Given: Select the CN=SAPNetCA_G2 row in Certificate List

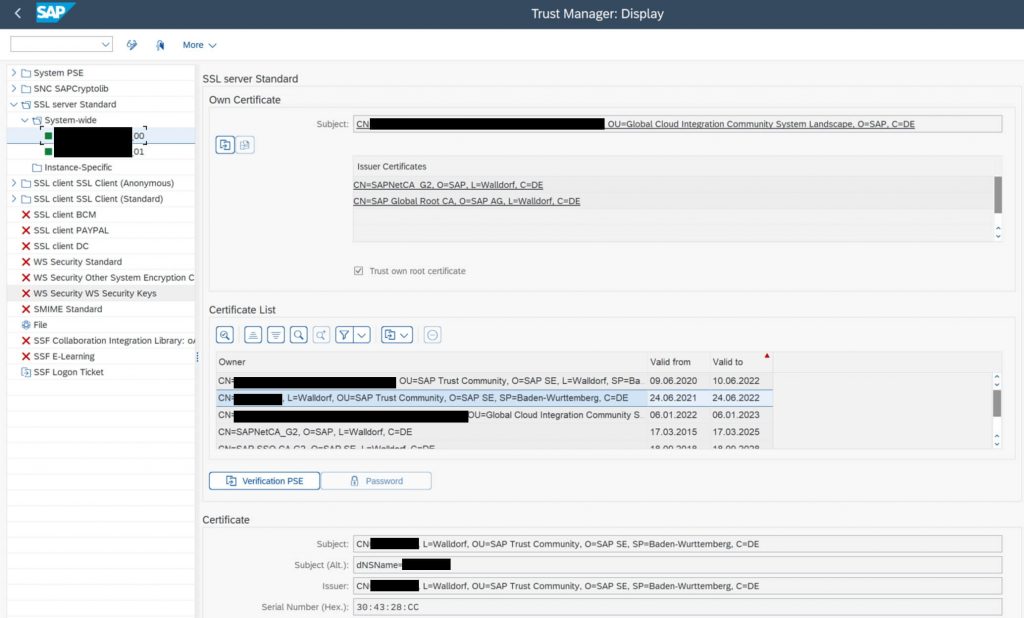Looking at the screenshot, I should pos(494,432).
